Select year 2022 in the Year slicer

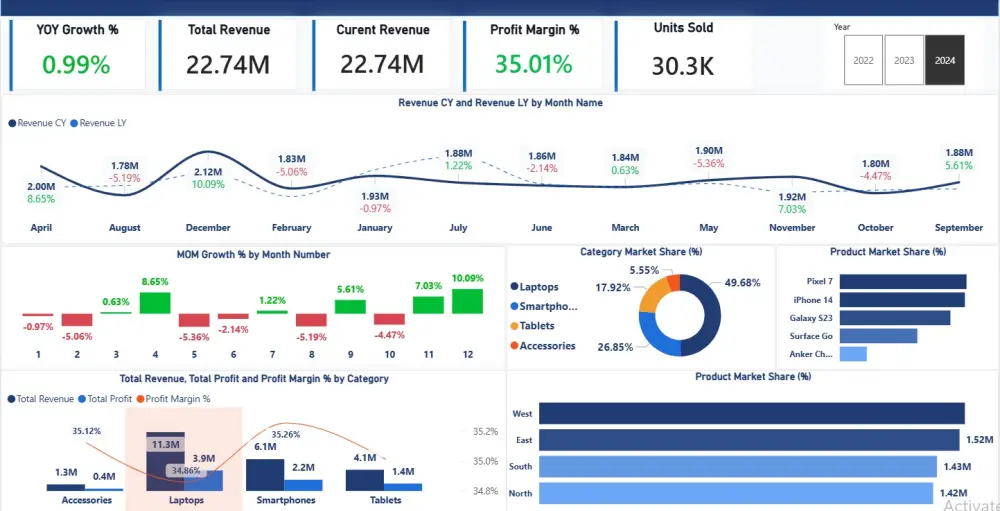(863, 60)
